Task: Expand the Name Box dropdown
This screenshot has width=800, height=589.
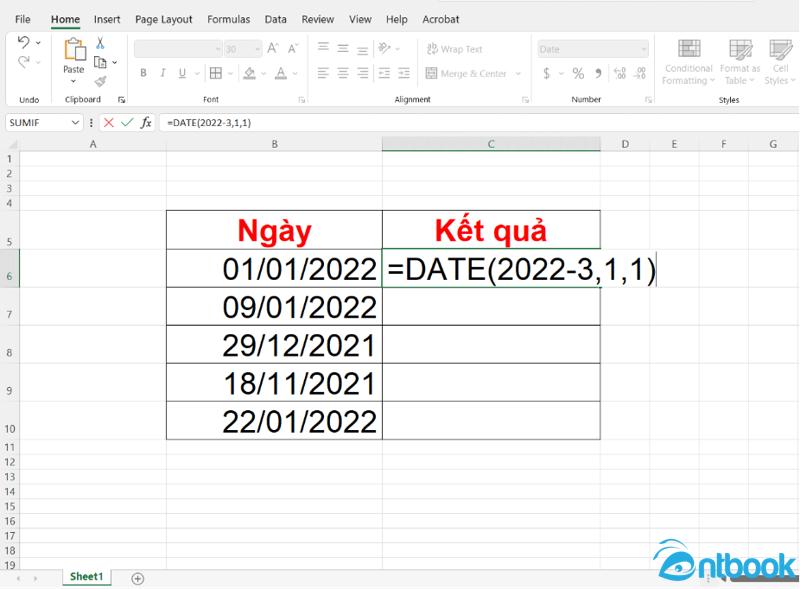Action: [75, 122]
